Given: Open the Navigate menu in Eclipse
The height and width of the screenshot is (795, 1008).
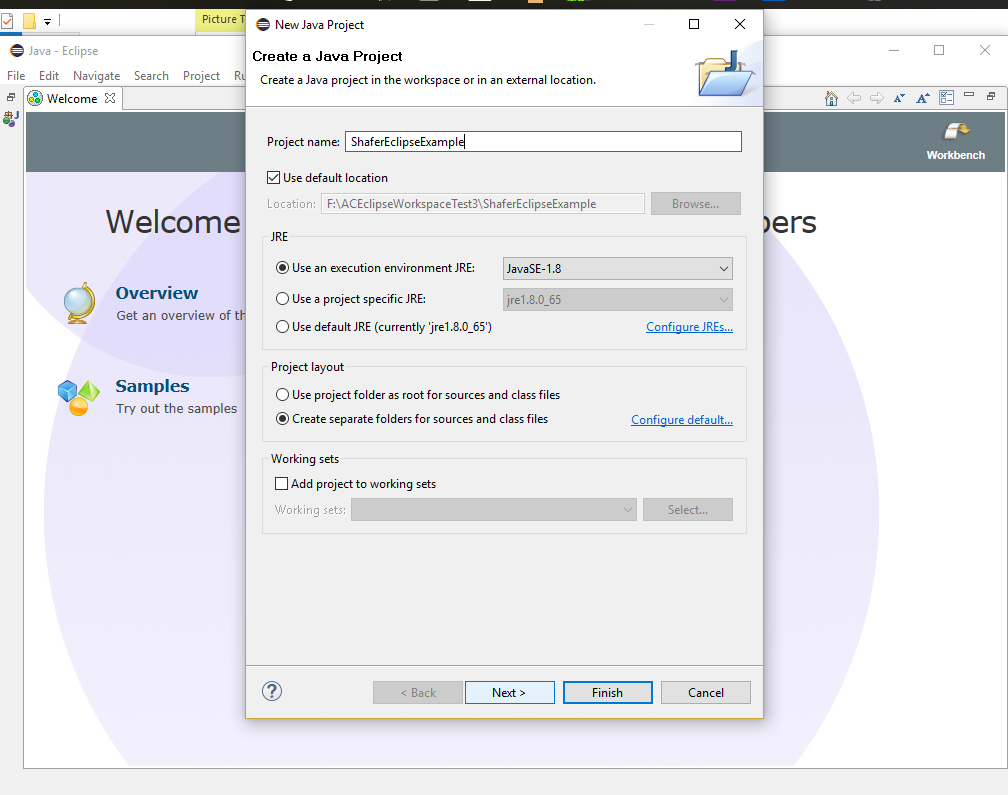Looking at the screenshot, I should (x=96, y=76).
